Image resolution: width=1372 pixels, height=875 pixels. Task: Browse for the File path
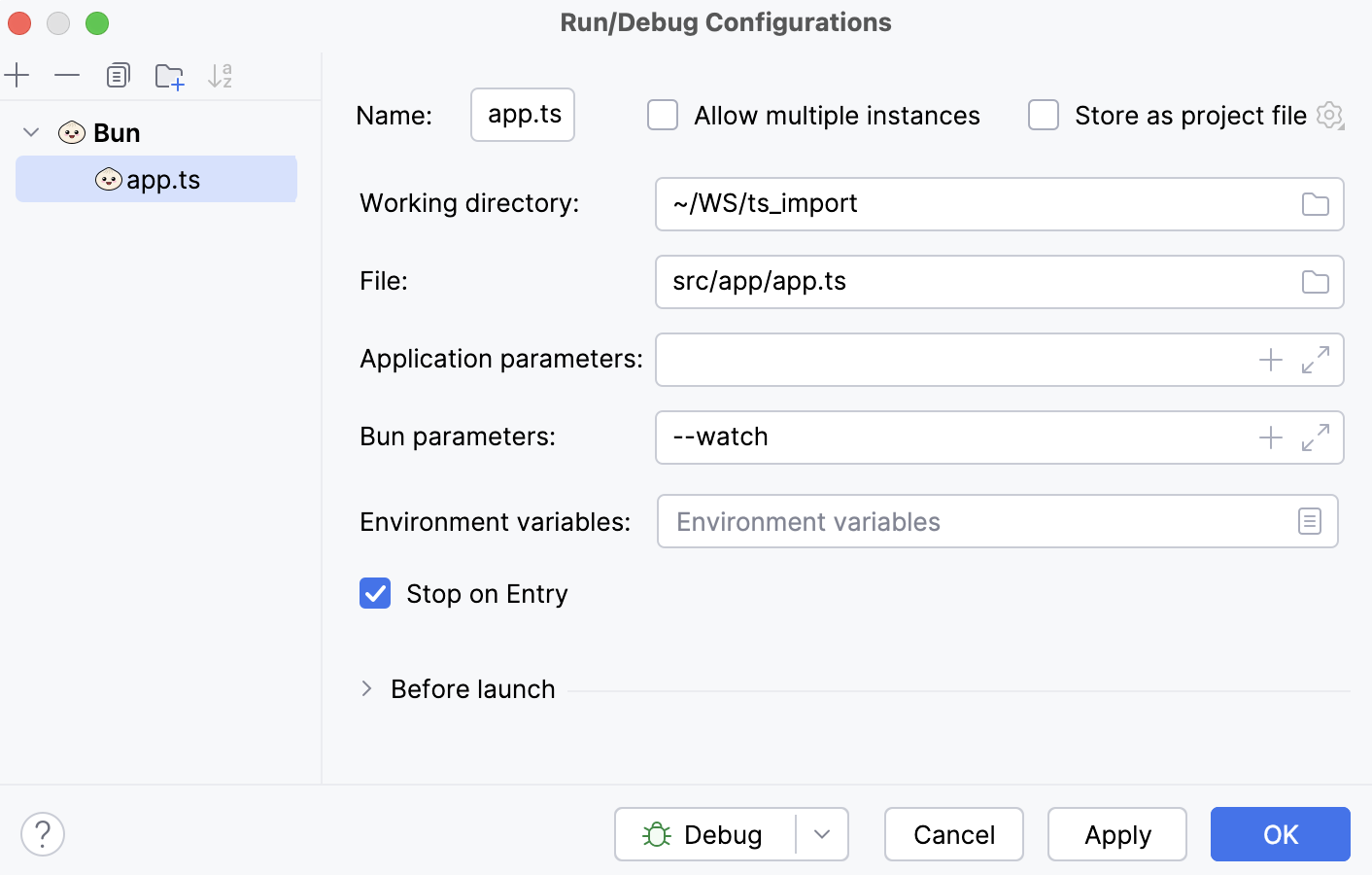[1315, 282]
